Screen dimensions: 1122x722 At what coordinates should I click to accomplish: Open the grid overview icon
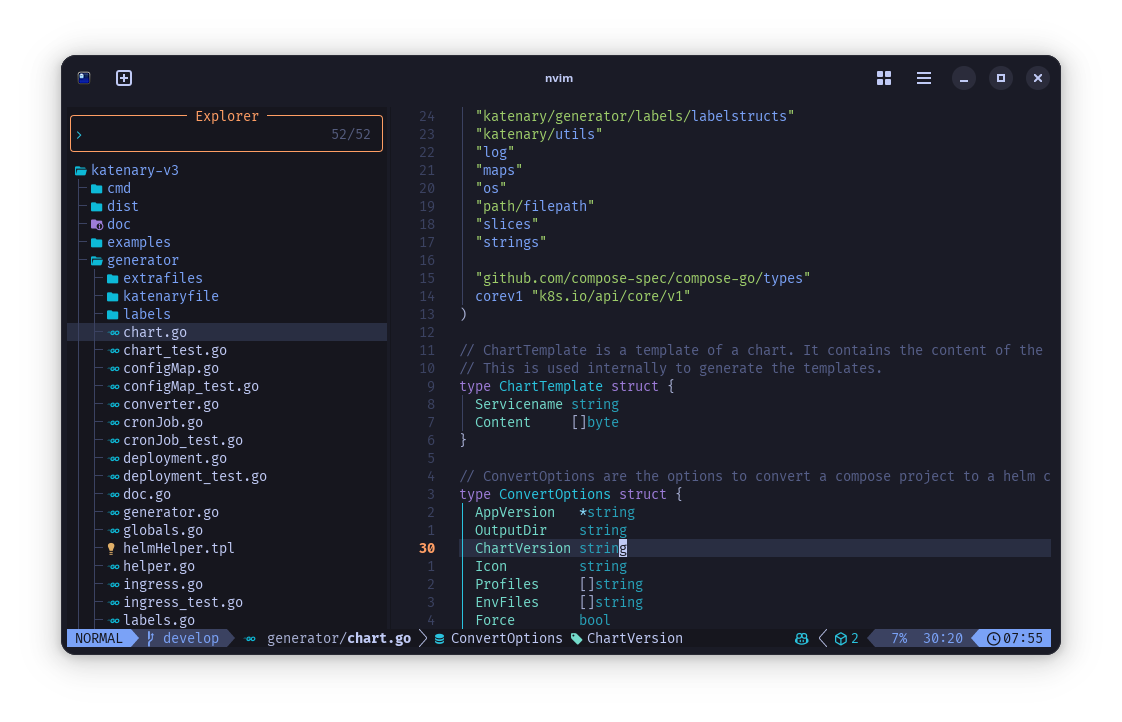tap(884, 78)
